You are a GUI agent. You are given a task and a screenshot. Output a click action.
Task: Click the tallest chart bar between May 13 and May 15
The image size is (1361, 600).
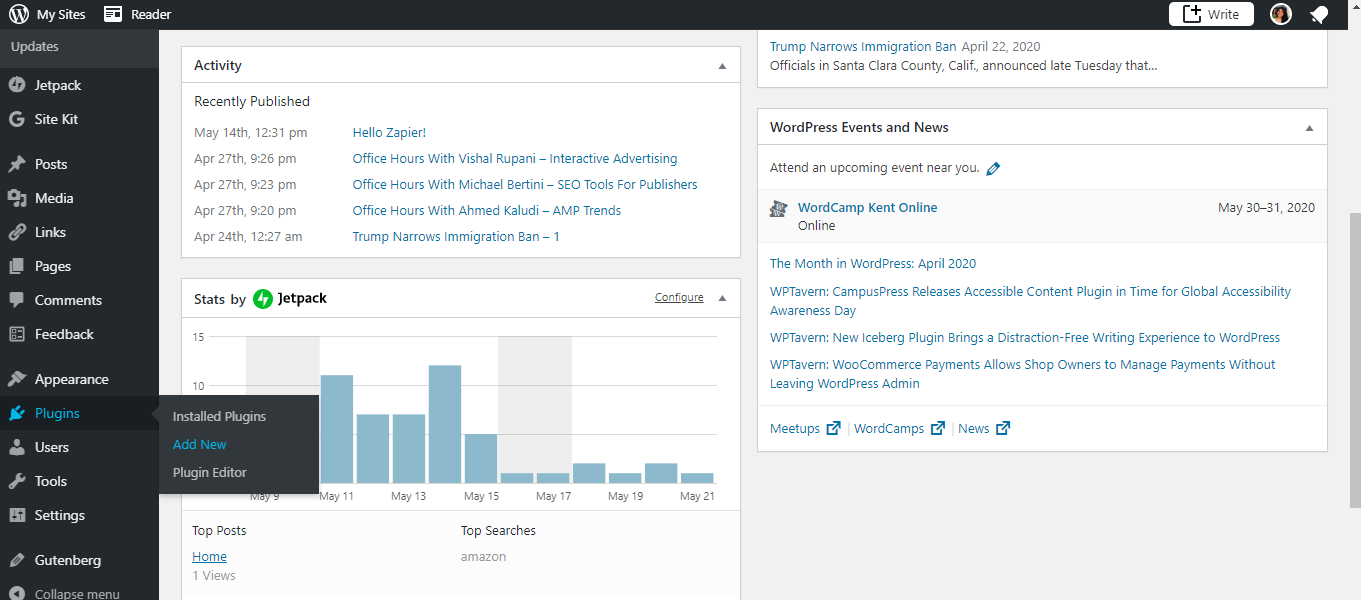(445, 424)
